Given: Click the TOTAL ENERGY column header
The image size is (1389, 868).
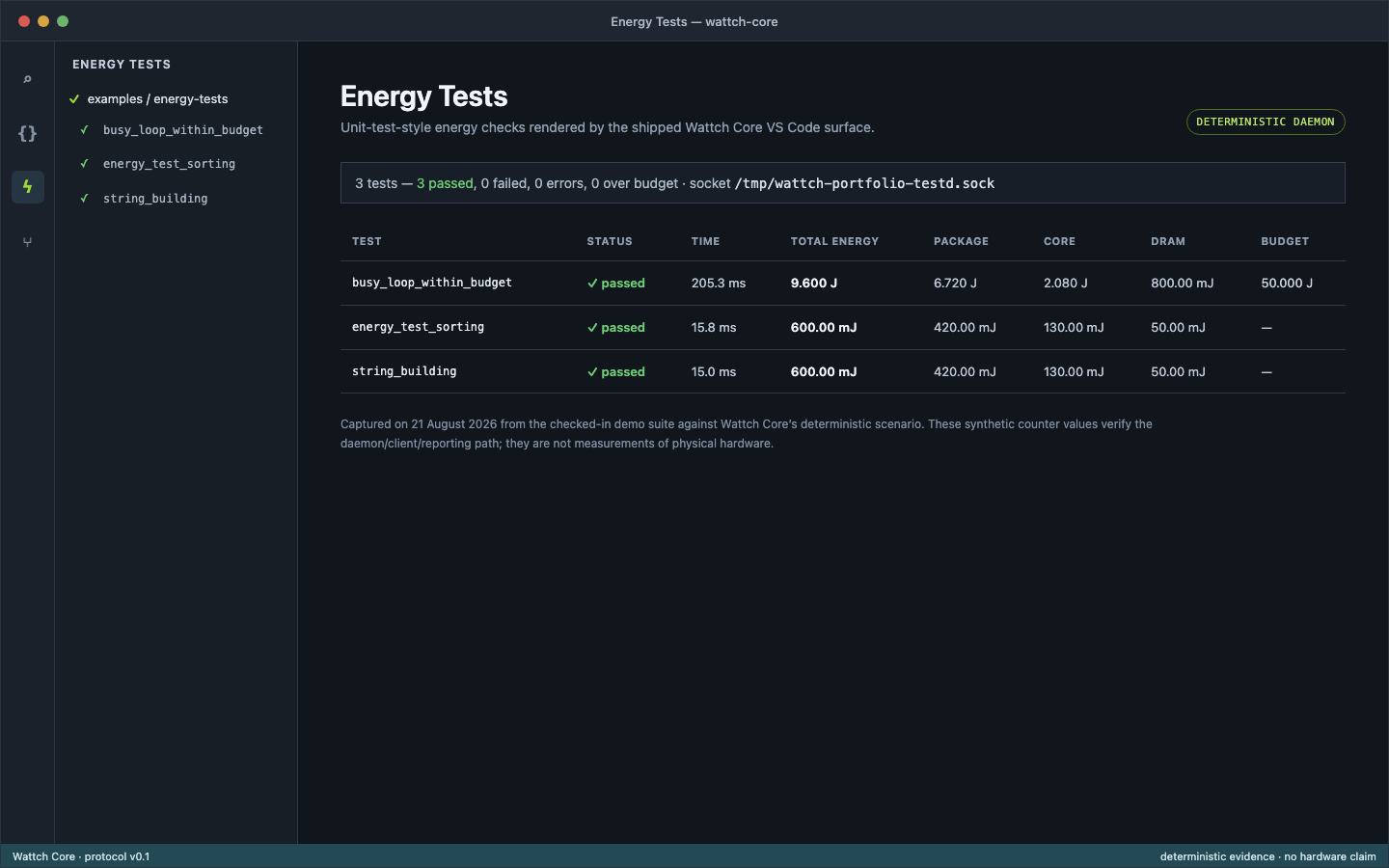Looking at the screenshot, I should [x=834, y=241].
